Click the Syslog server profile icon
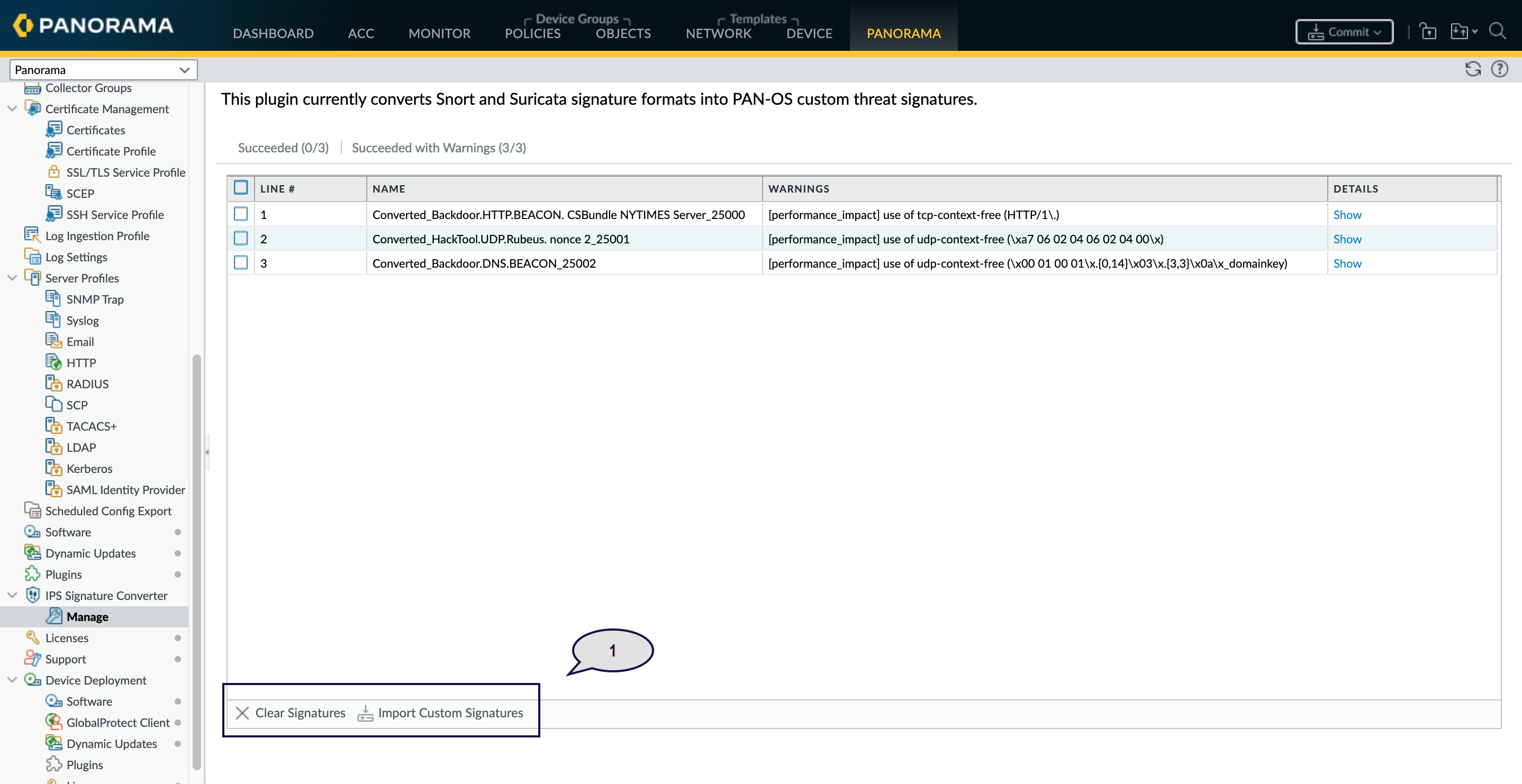Screen dimensions: 1522x784 click(x=53, y=320)
